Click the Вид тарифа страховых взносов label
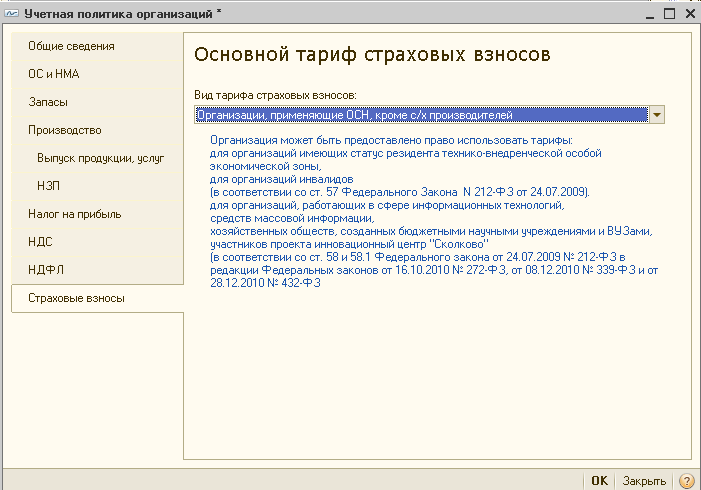Image resolution: width=701 pixels, height=490 pixels. pos(275,95)
